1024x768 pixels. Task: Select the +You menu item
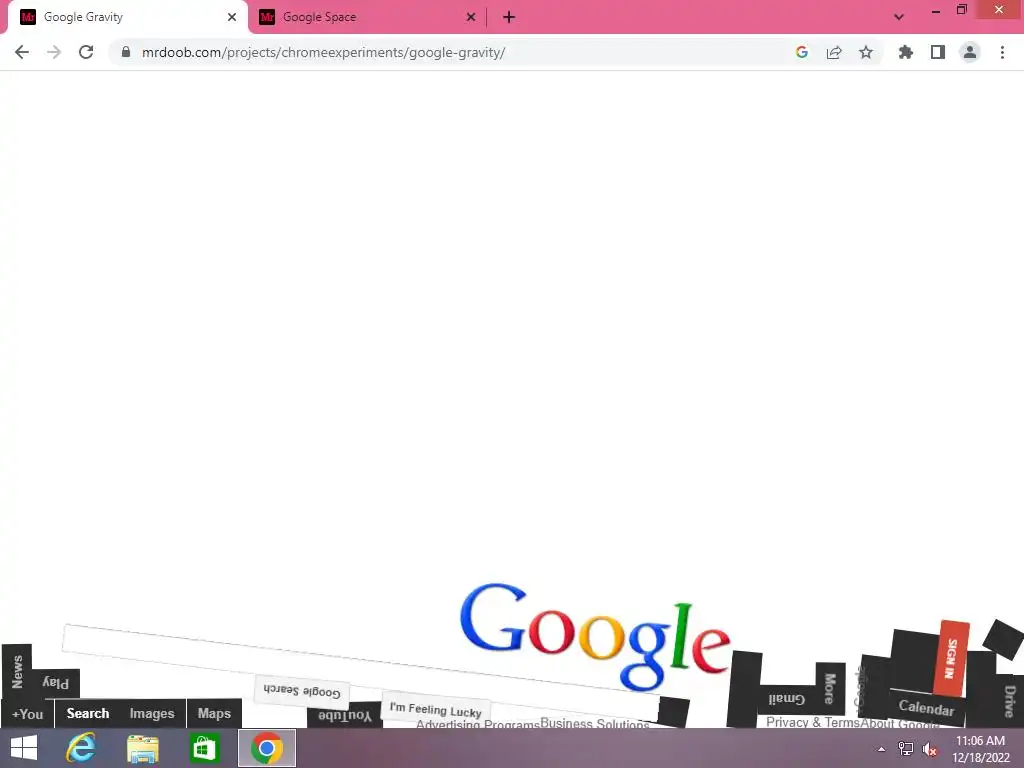(27, 714)
